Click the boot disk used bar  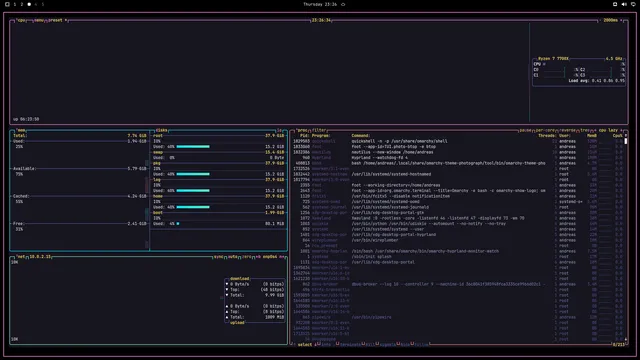point(178,224)
